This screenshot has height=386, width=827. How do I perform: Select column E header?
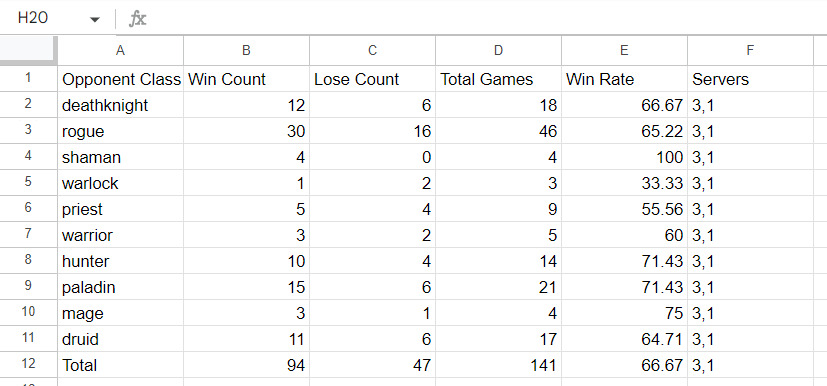624,51
